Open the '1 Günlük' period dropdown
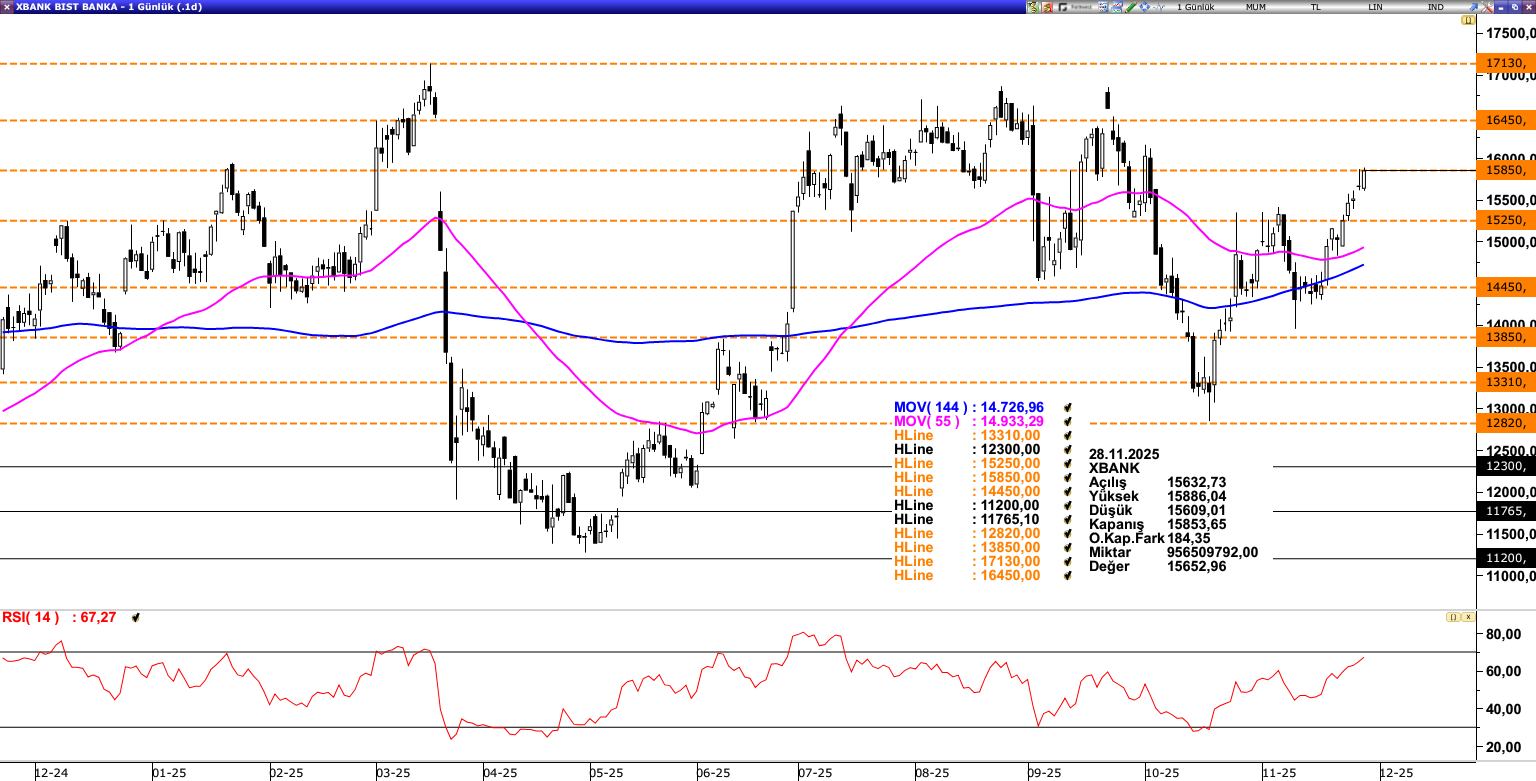Image resolution: width=1536 pixels, height=781 pixels. (x=1196, y=7)
